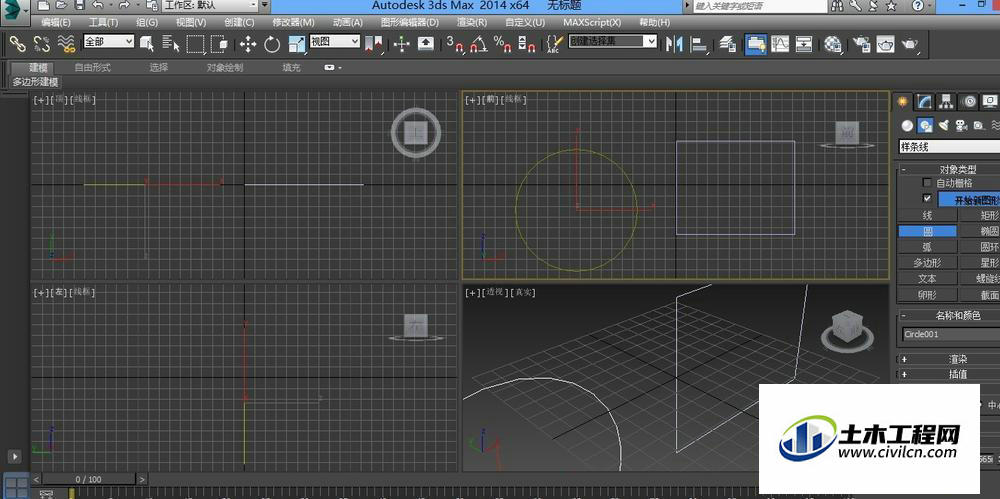
Task: Open the Modify panel tab icon
Action: [x=924, y=101]
